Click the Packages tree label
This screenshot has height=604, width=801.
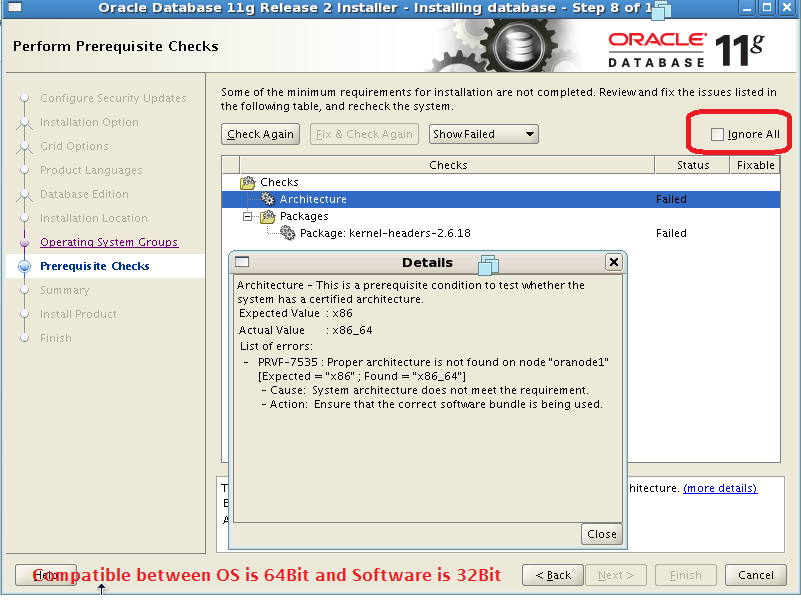point(304,216)
